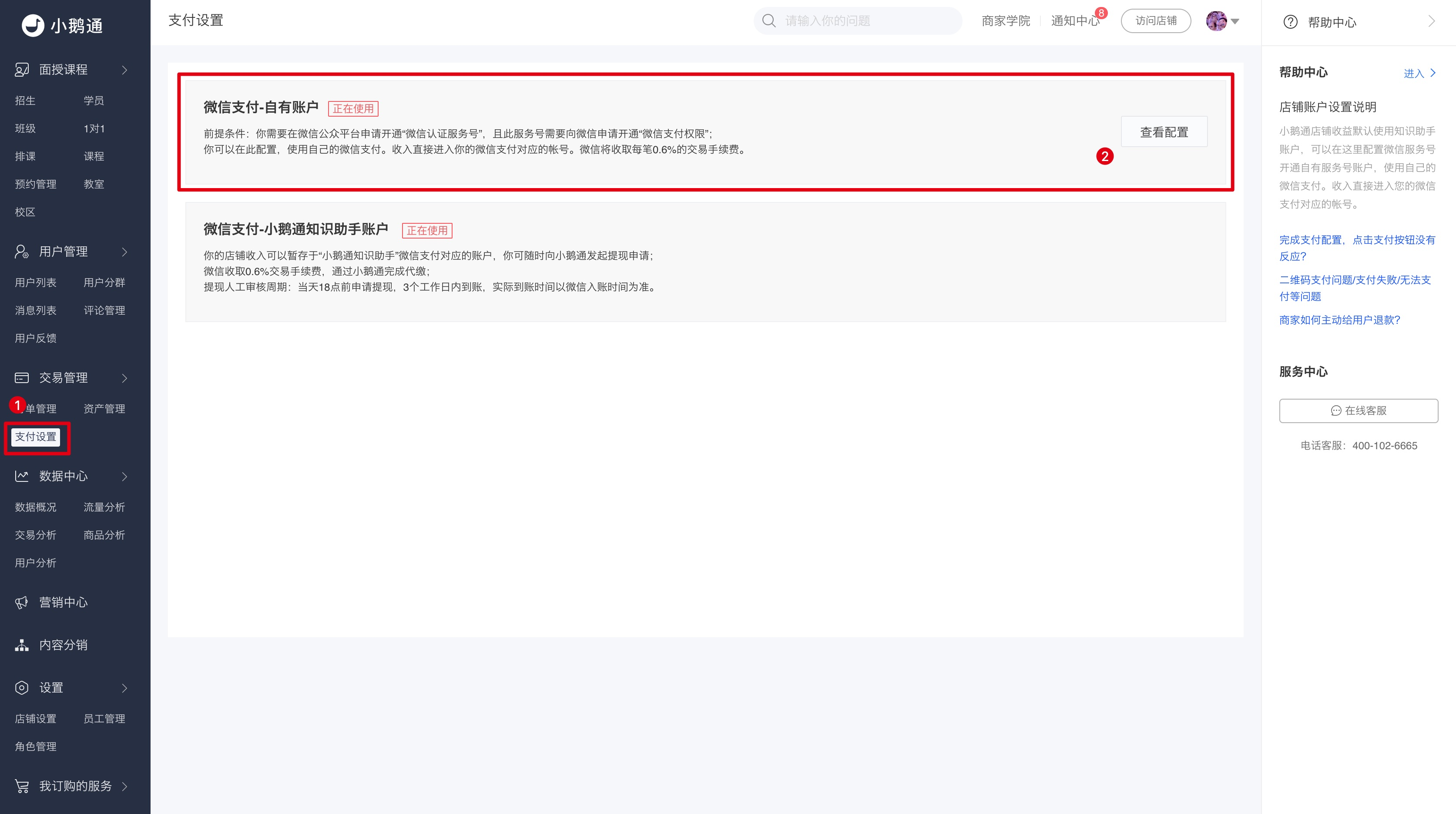Open 商品分析 in sidebar
The width and height of the screenshot is (1456, 814).
click(x=104, y=535)
